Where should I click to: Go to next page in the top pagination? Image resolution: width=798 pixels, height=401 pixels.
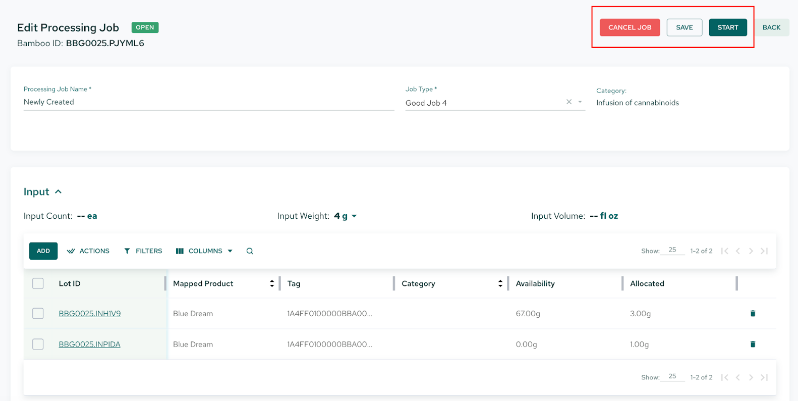[x=751, y=251]
